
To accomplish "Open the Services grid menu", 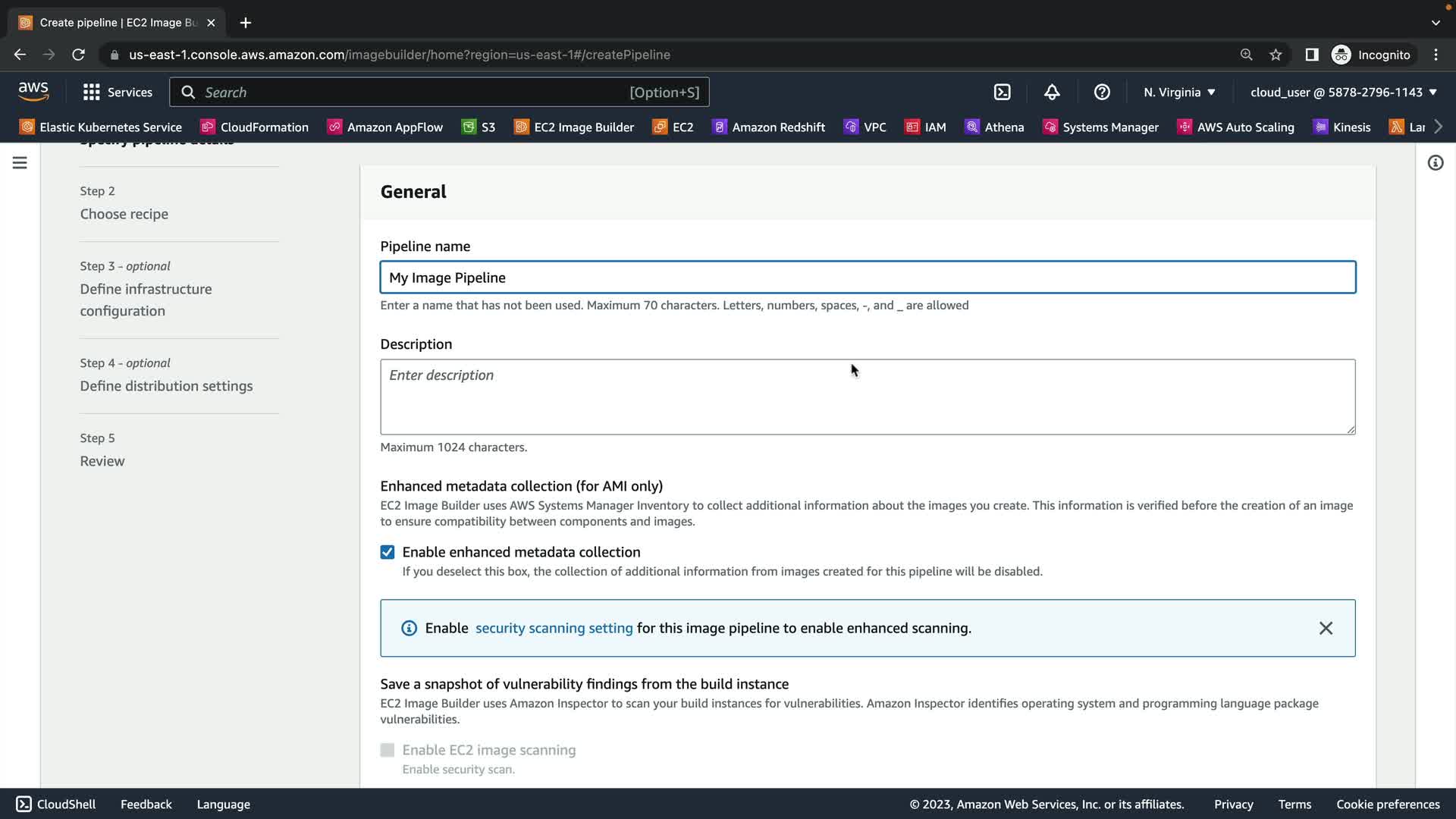I will click(118, 92).
